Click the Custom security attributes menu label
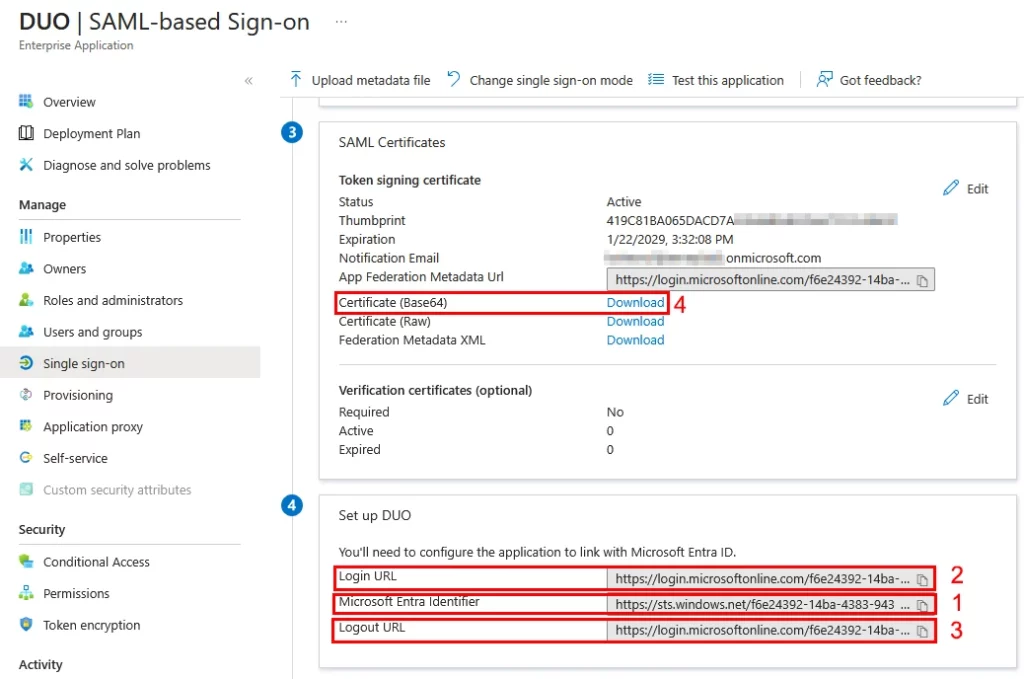1024x679 pixels. [x=117, y=490]
